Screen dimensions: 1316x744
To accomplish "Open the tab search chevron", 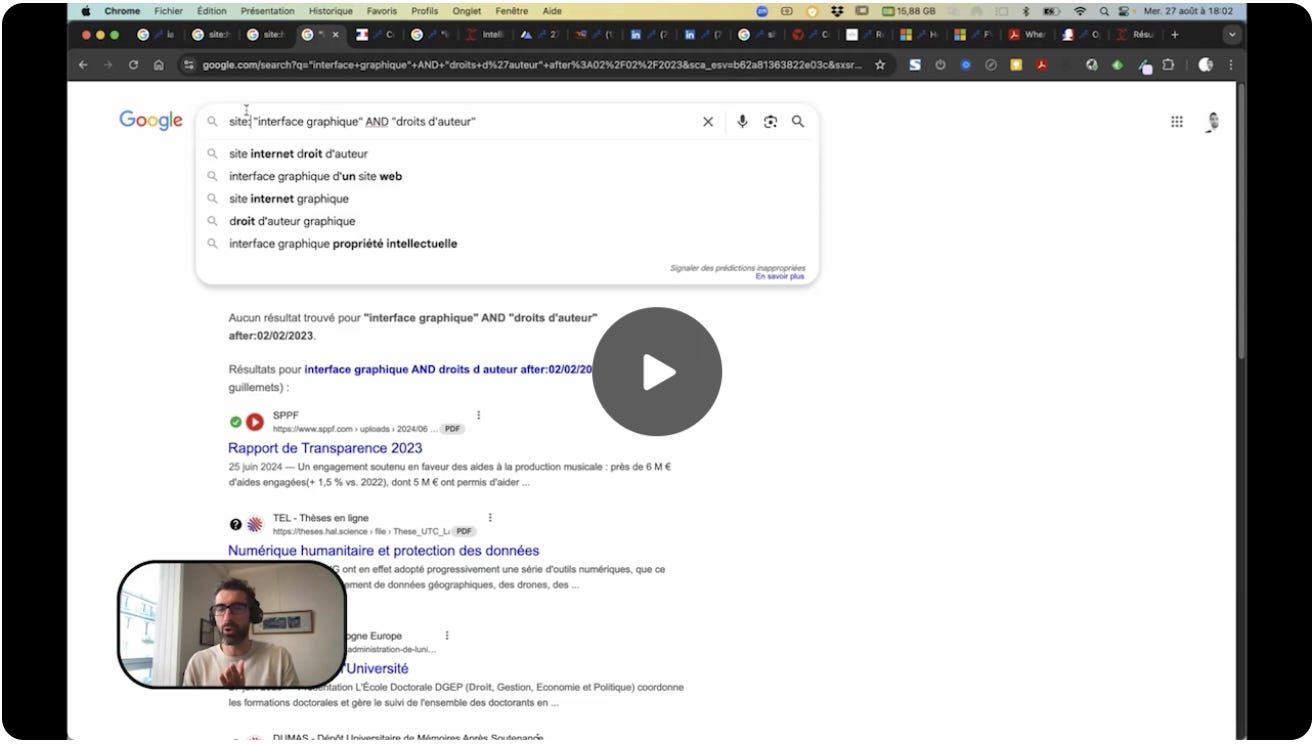I will point(1232,34).
